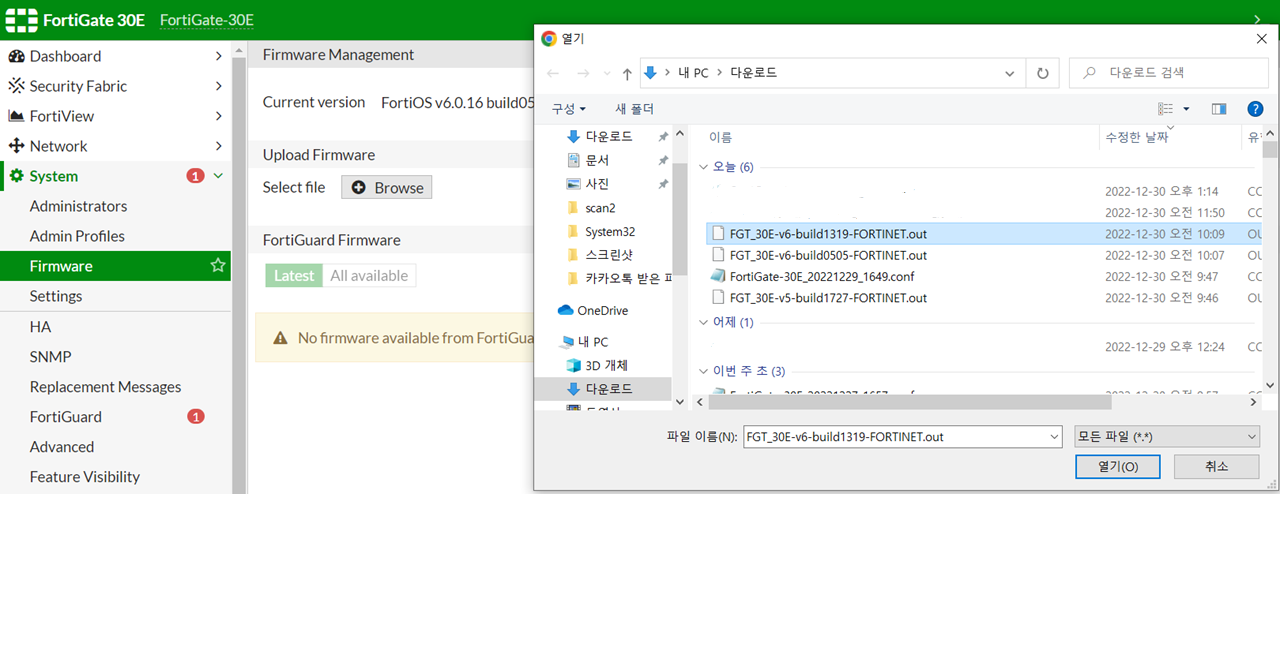This screenshot has height=648, width=1280.
Task: Select the Latest firmware tab
Action: 294,276
